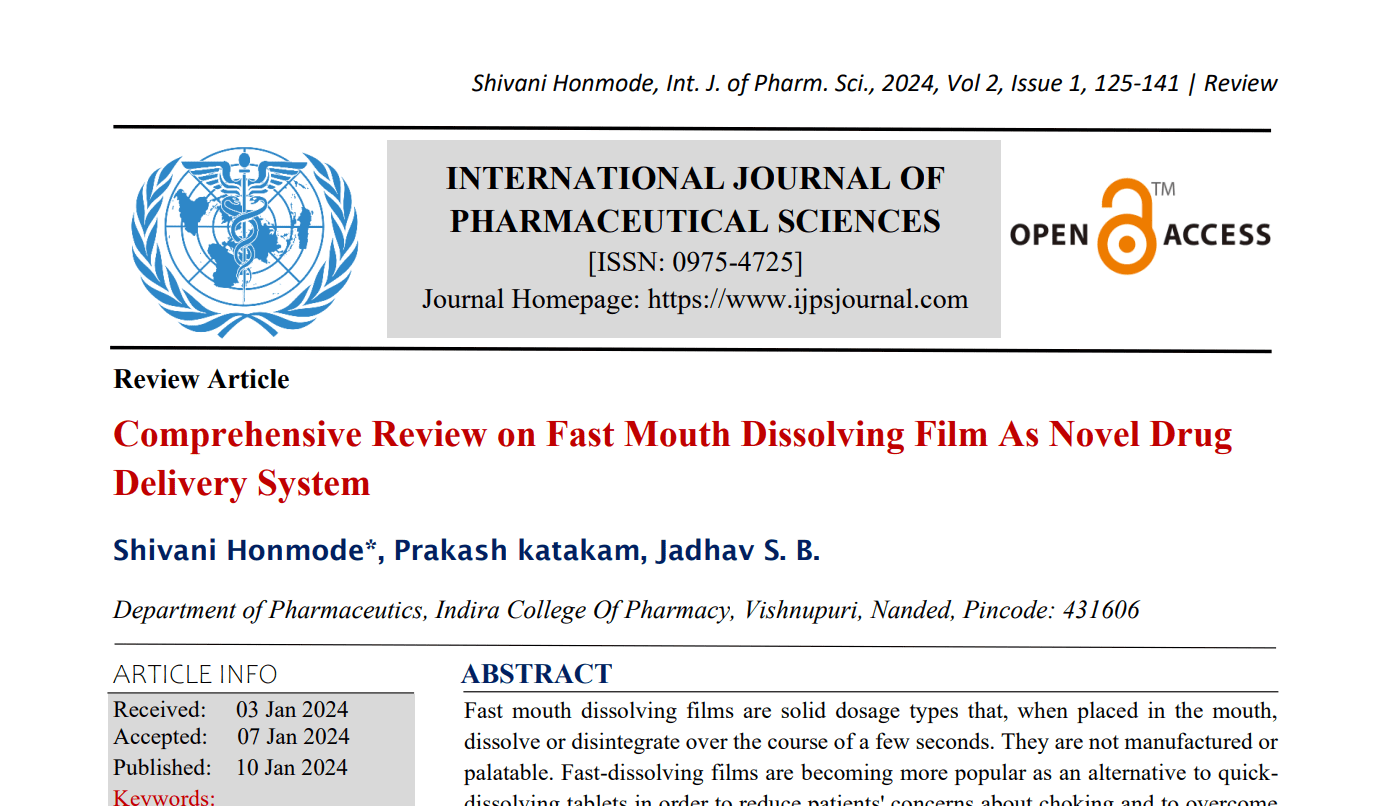The width and height of the screenshot is (1392, 806).
Task: Click the title's second line 'Delivery System'
Action: [x=242, y=484]
